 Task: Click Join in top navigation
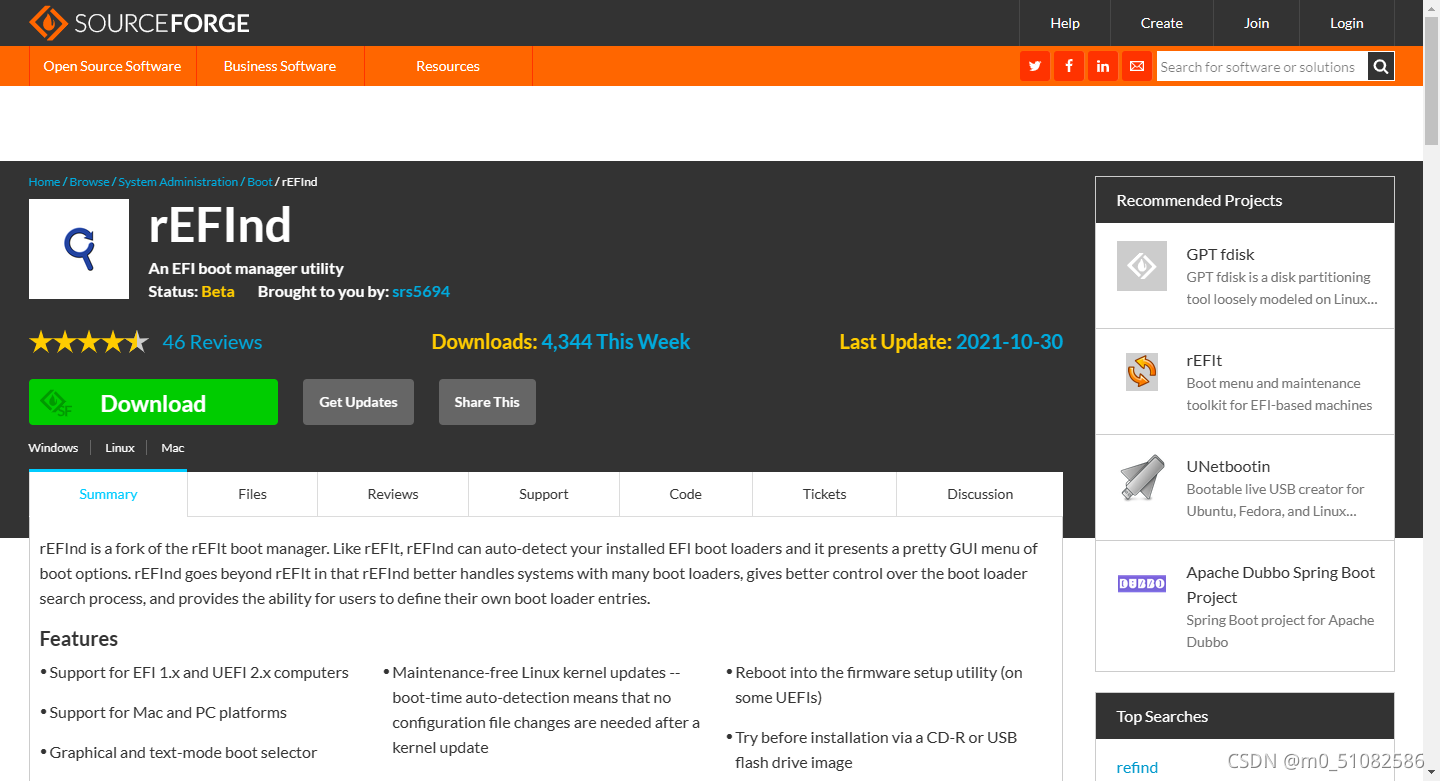pyautogui.click(x=1257, y=23)
